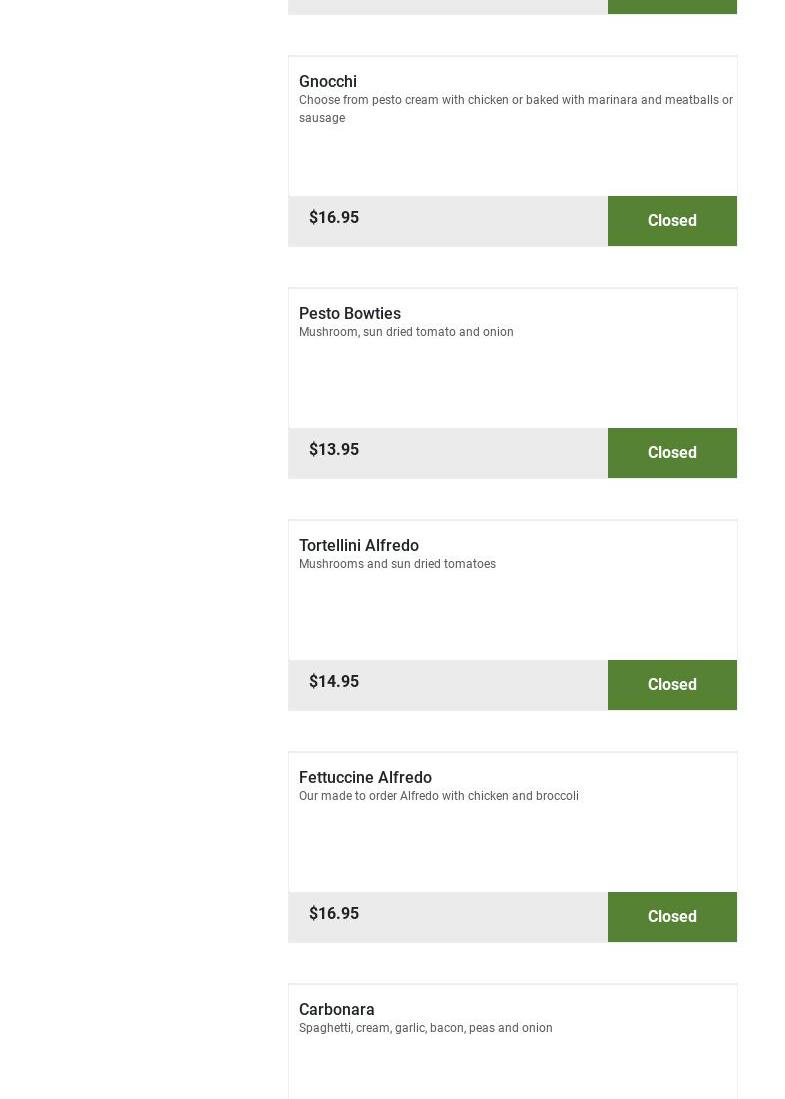Select the Pesto Bowties item name
This screenshot has height=1099, width=785.
tap(350, 314)
